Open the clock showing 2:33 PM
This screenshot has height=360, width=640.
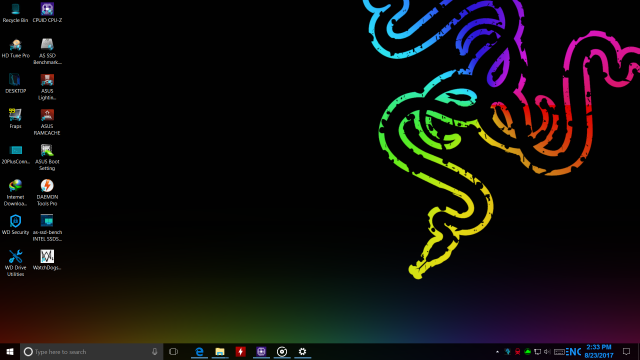(599, 351)
